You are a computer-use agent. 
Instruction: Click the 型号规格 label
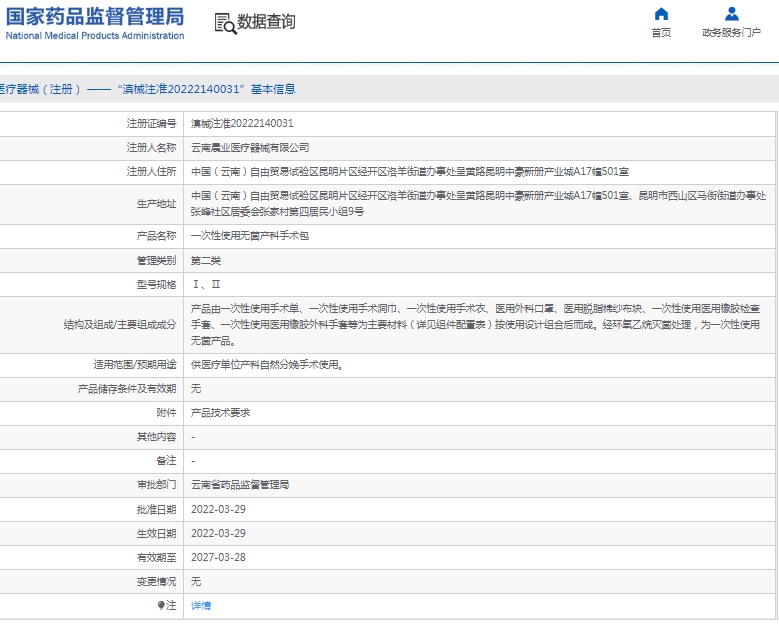pyautogui.click(x=156, y=284)
